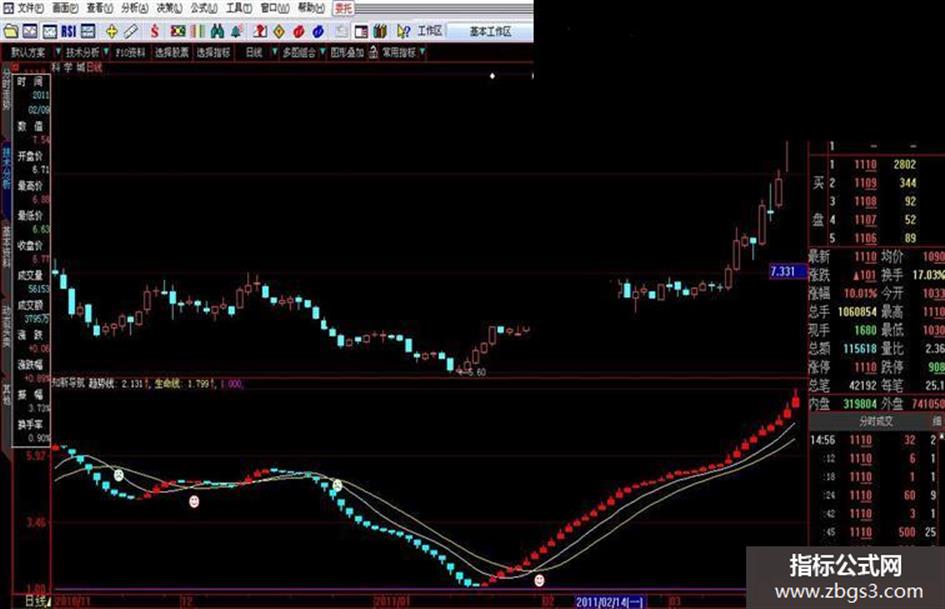Open the folder icon in toolbar
This screenshot has width=945, height=609.
[11, 31]
